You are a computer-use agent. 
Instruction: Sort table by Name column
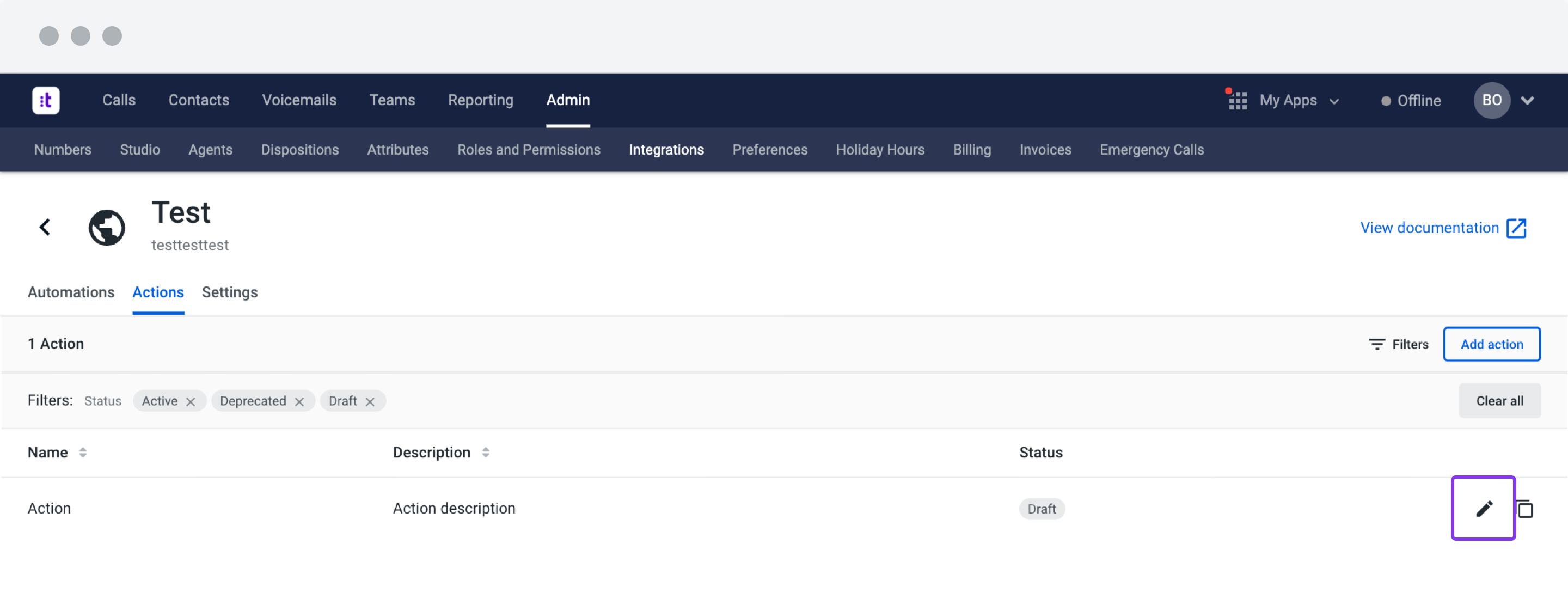[x=83, y=453]
